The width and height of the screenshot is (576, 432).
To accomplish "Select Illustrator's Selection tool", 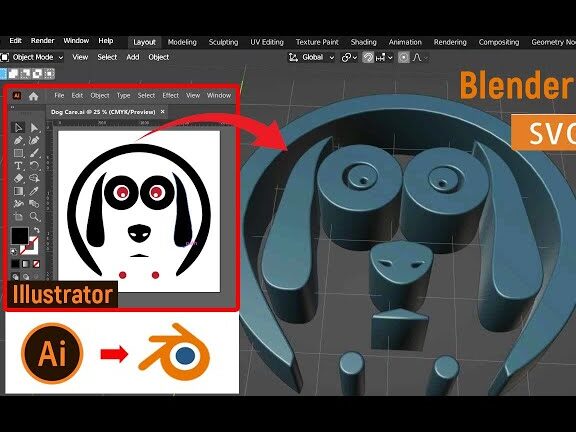I will coord(18,127).
